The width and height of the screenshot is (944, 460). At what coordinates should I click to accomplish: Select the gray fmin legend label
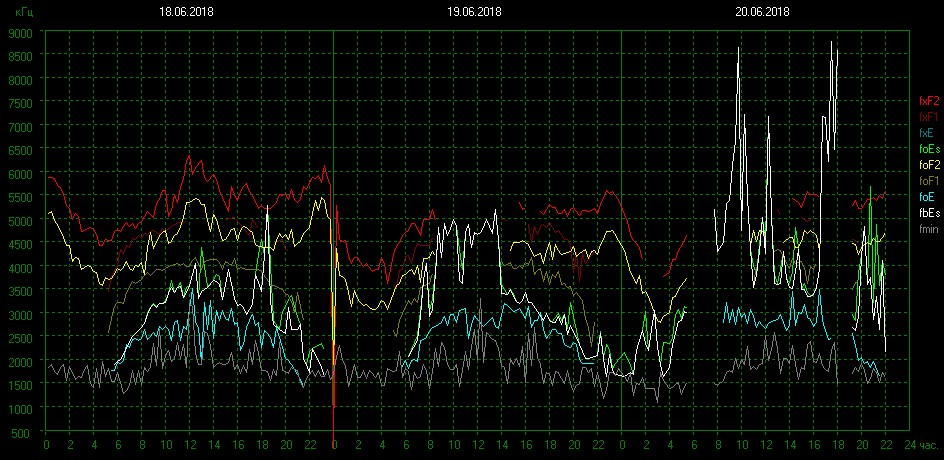pos(929,229)
